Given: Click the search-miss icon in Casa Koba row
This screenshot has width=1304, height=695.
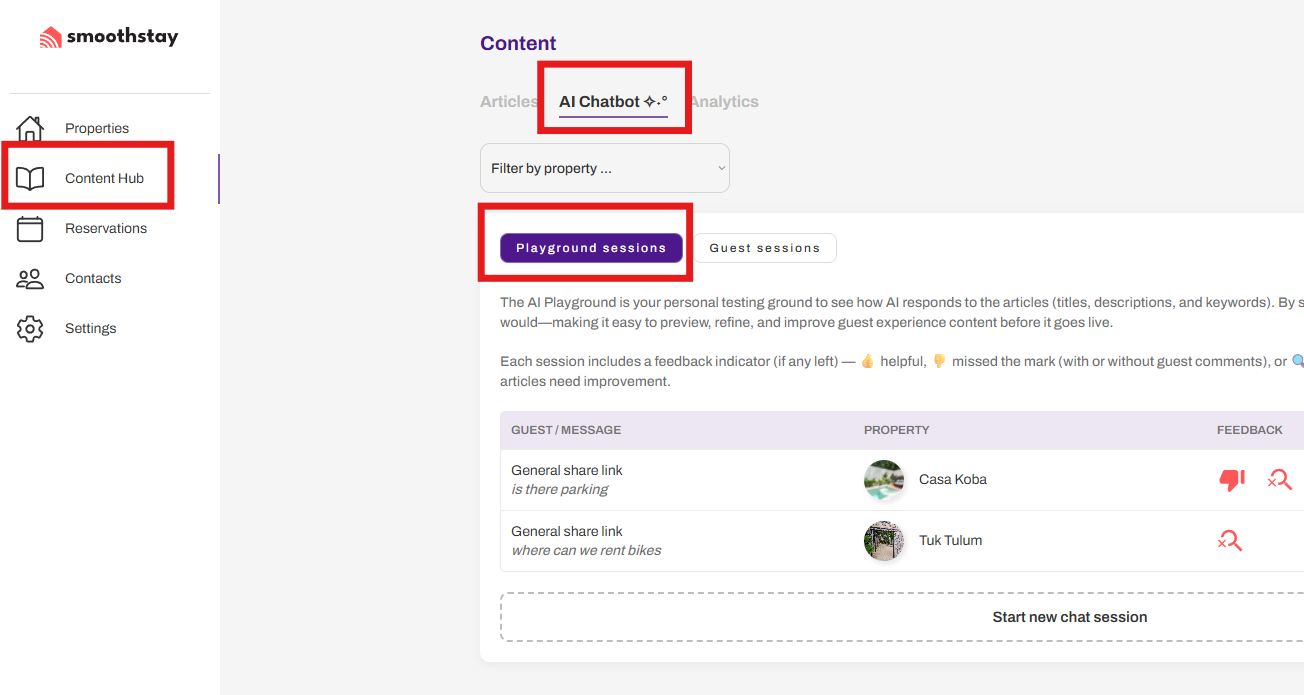Looking at the screenshot, I should pos(1279,480).
